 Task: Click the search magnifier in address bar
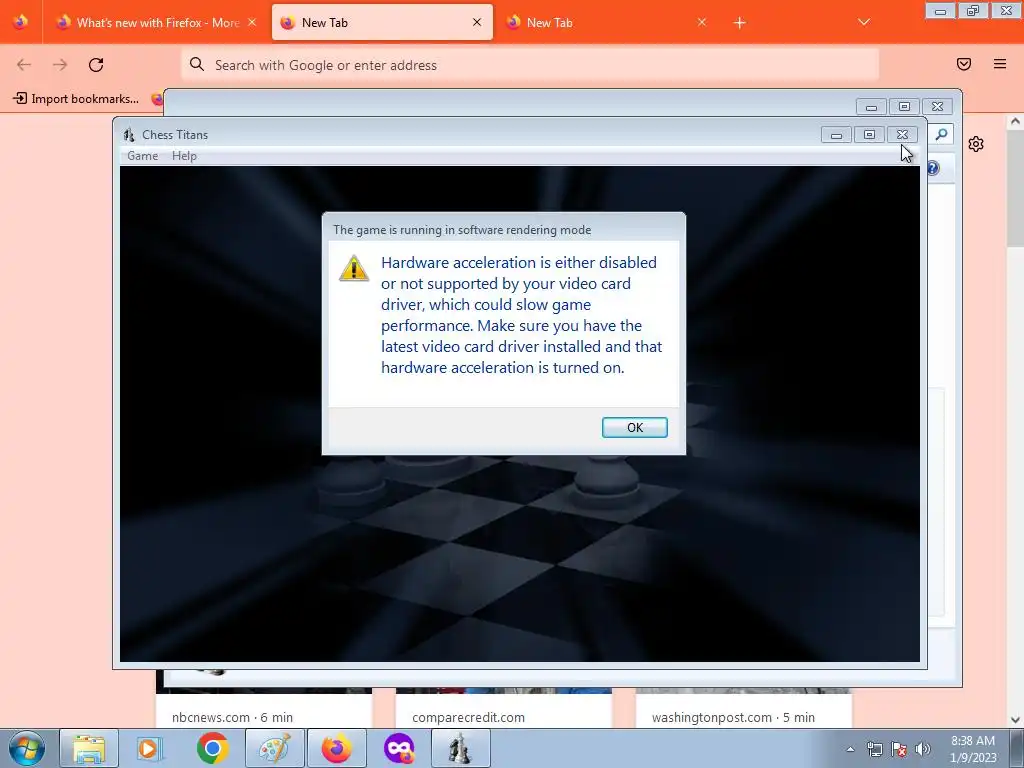pos(197,64)
